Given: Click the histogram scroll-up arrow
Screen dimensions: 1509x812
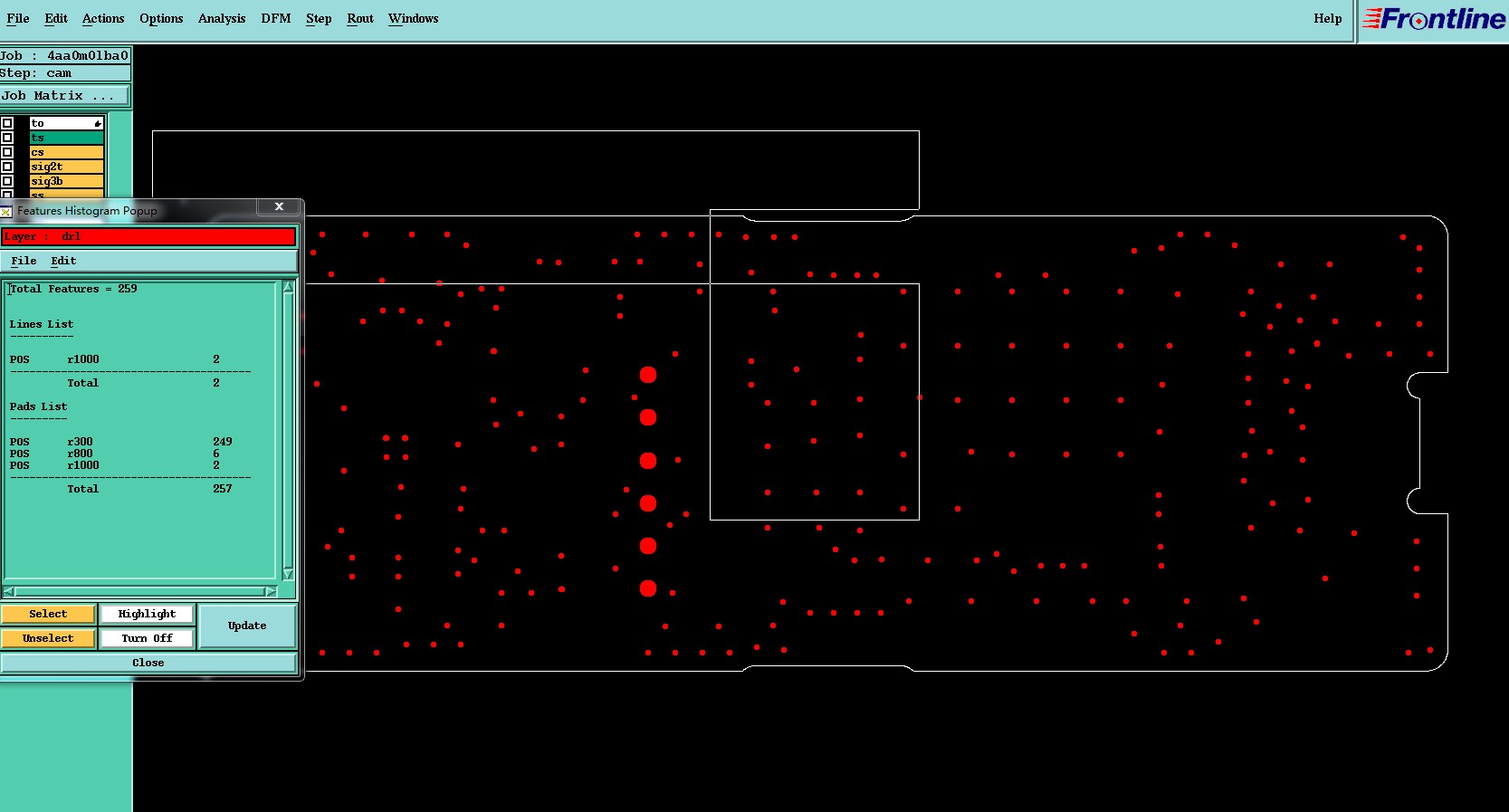Looking at the screenshot, I should 289,288.
